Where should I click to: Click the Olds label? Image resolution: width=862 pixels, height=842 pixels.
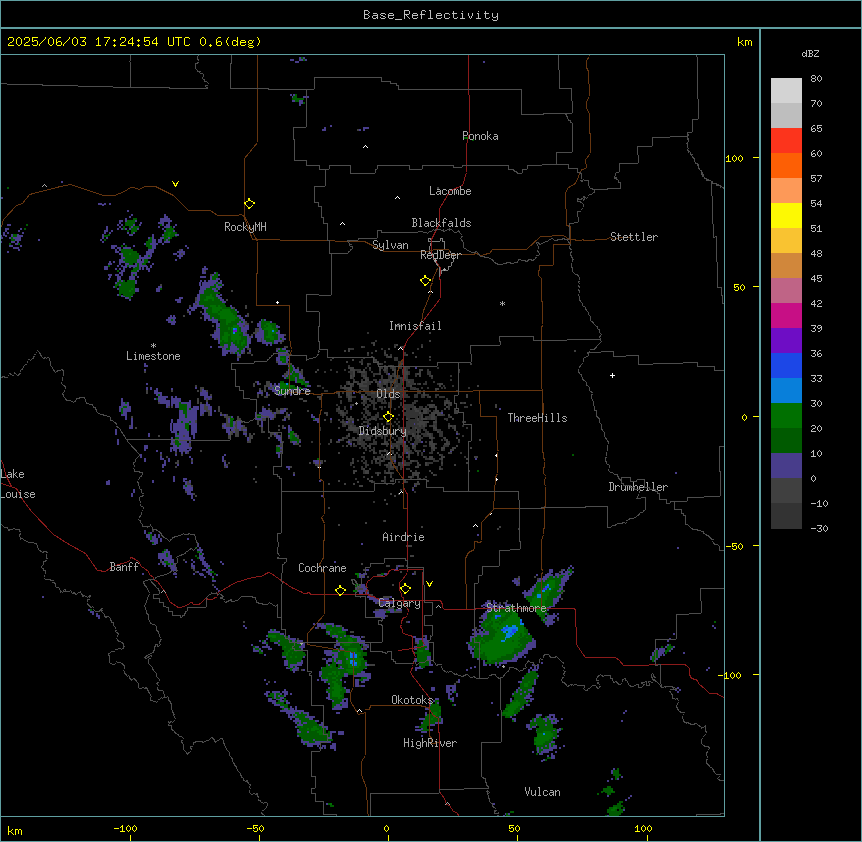(x=388, y=394)
